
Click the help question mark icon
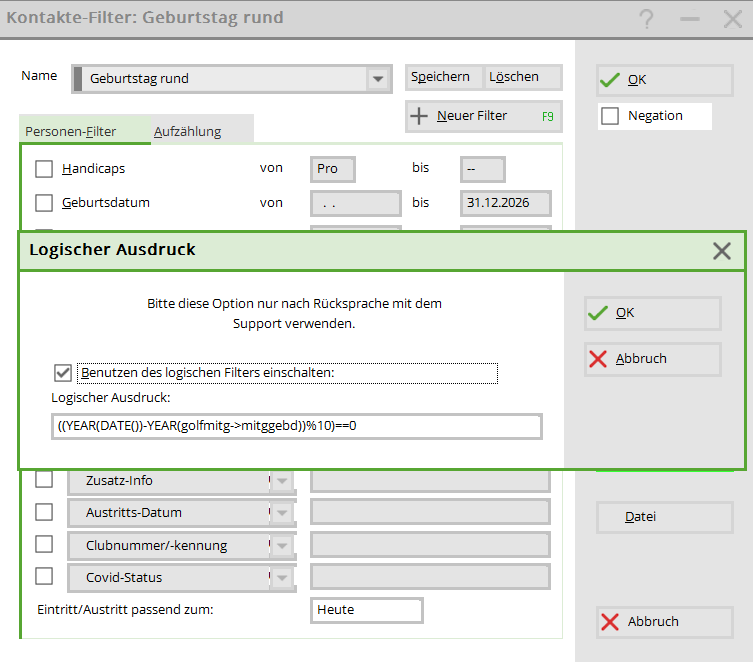pyautogui.click(x=647, y=19)
